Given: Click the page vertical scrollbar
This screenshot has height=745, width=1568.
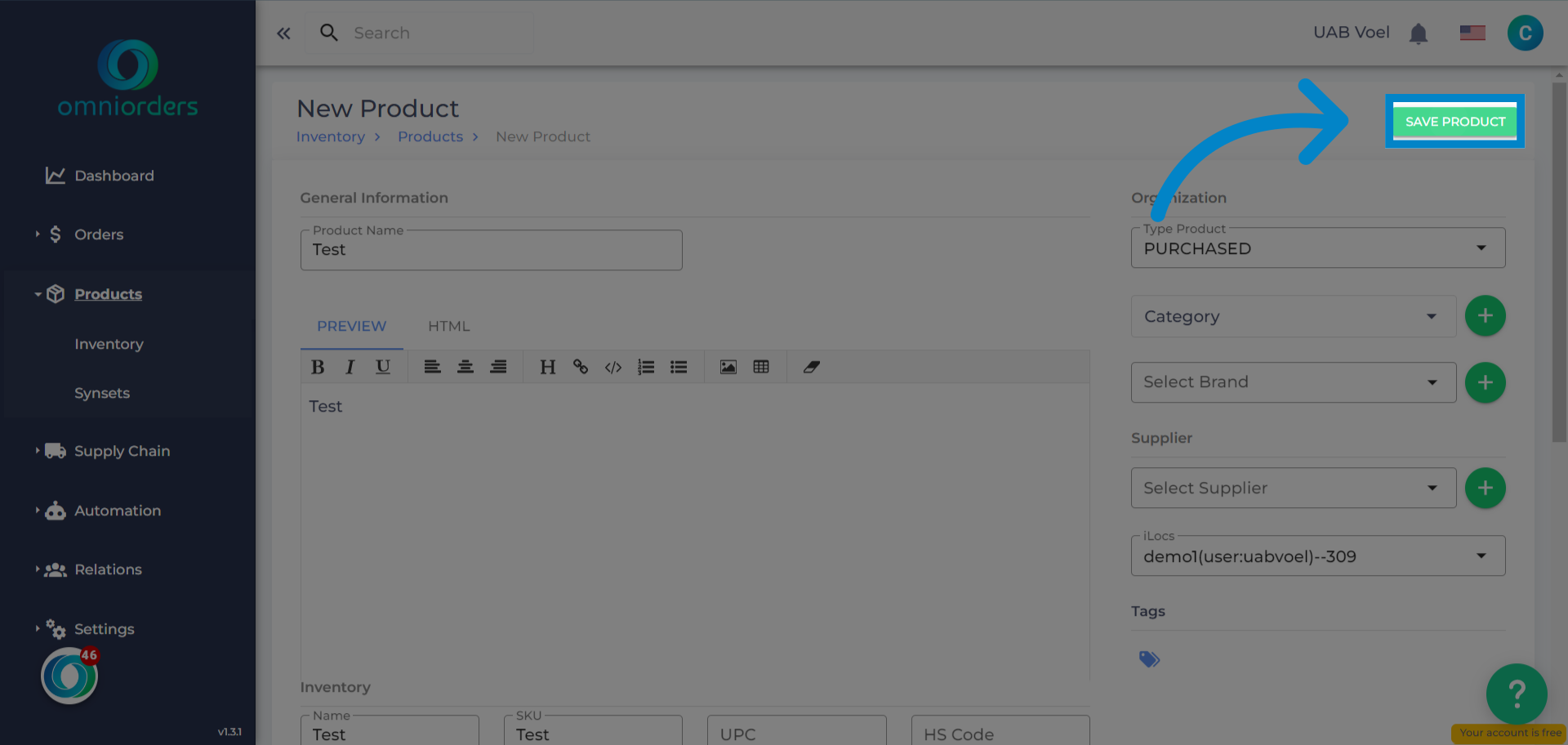Looking at the screenshot, I should (1559, 261).
